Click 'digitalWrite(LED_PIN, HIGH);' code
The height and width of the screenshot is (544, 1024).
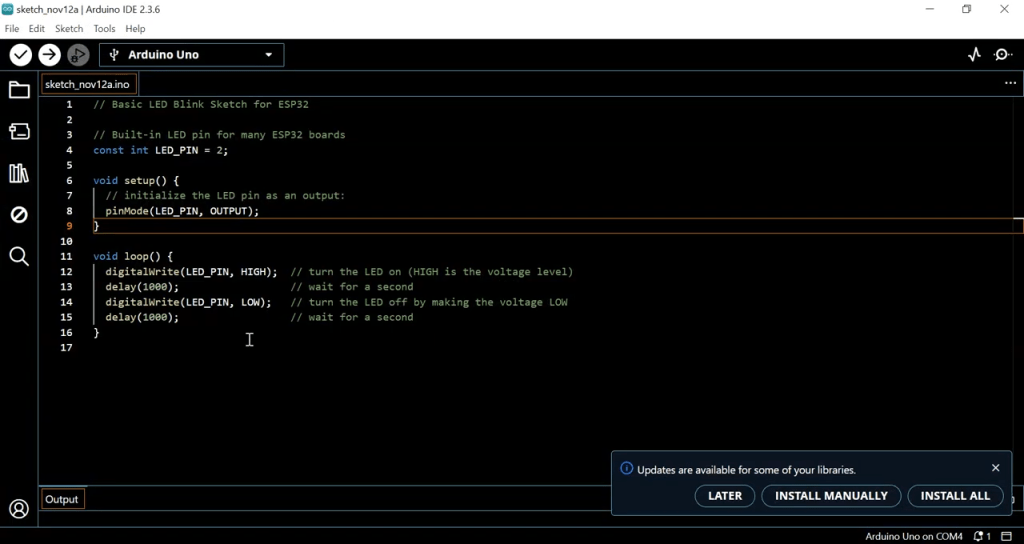coord(191,272)
